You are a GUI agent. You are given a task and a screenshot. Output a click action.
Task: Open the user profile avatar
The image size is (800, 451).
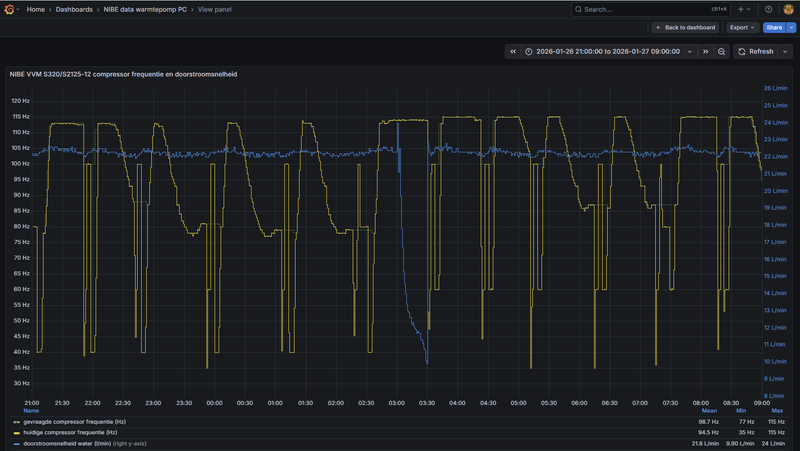point(788,9)
